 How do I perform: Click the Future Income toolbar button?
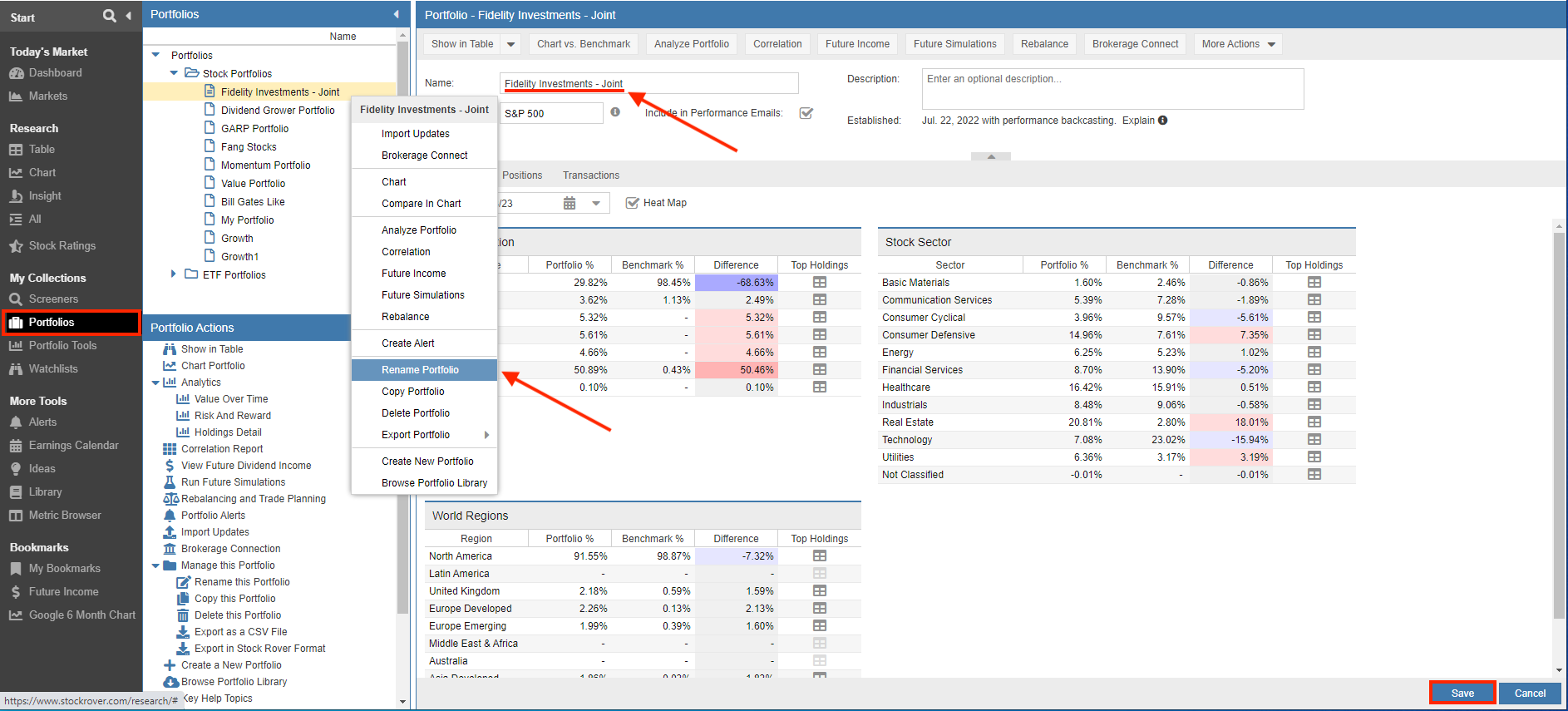(x=857, y=45)
